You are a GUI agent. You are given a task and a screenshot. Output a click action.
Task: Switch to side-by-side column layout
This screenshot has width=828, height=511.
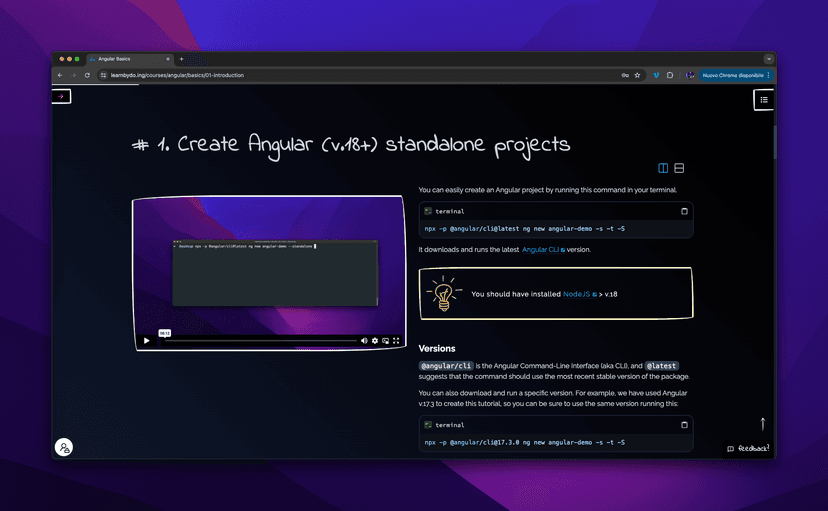[663, 168]
